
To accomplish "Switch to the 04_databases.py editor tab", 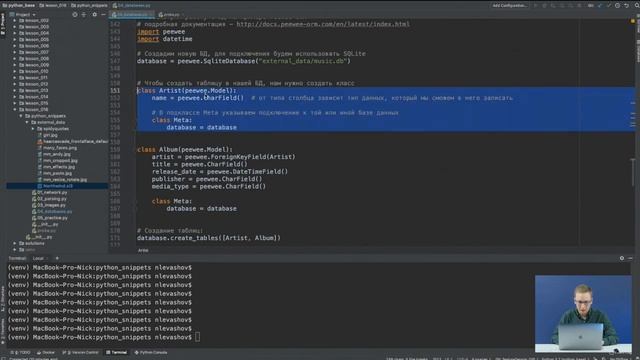I will tap(132, 14).
